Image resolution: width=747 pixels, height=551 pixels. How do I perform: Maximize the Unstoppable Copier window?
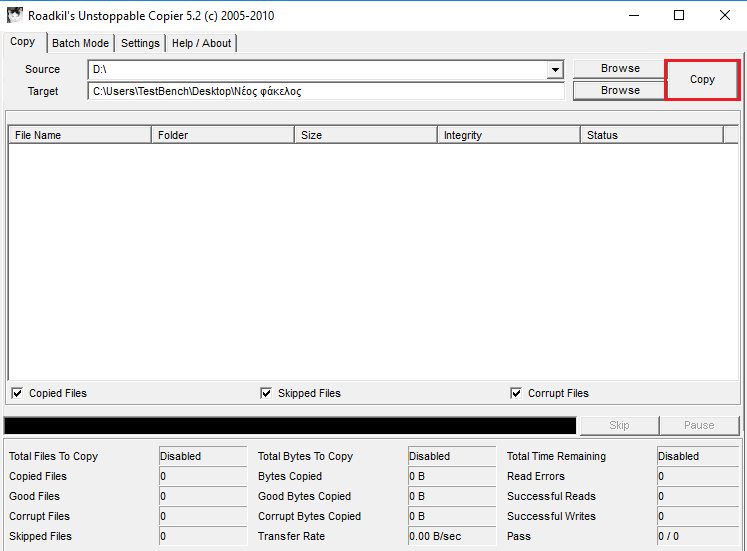[x=679, y=15]
